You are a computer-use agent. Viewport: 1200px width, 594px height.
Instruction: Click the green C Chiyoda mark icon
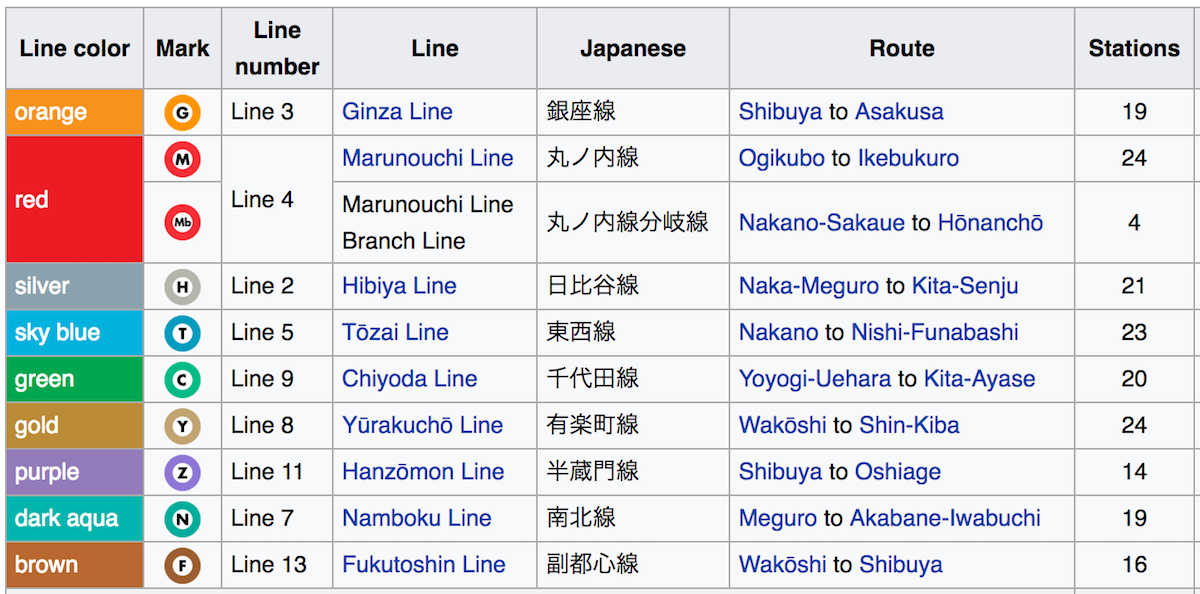[x=182, y=379]
